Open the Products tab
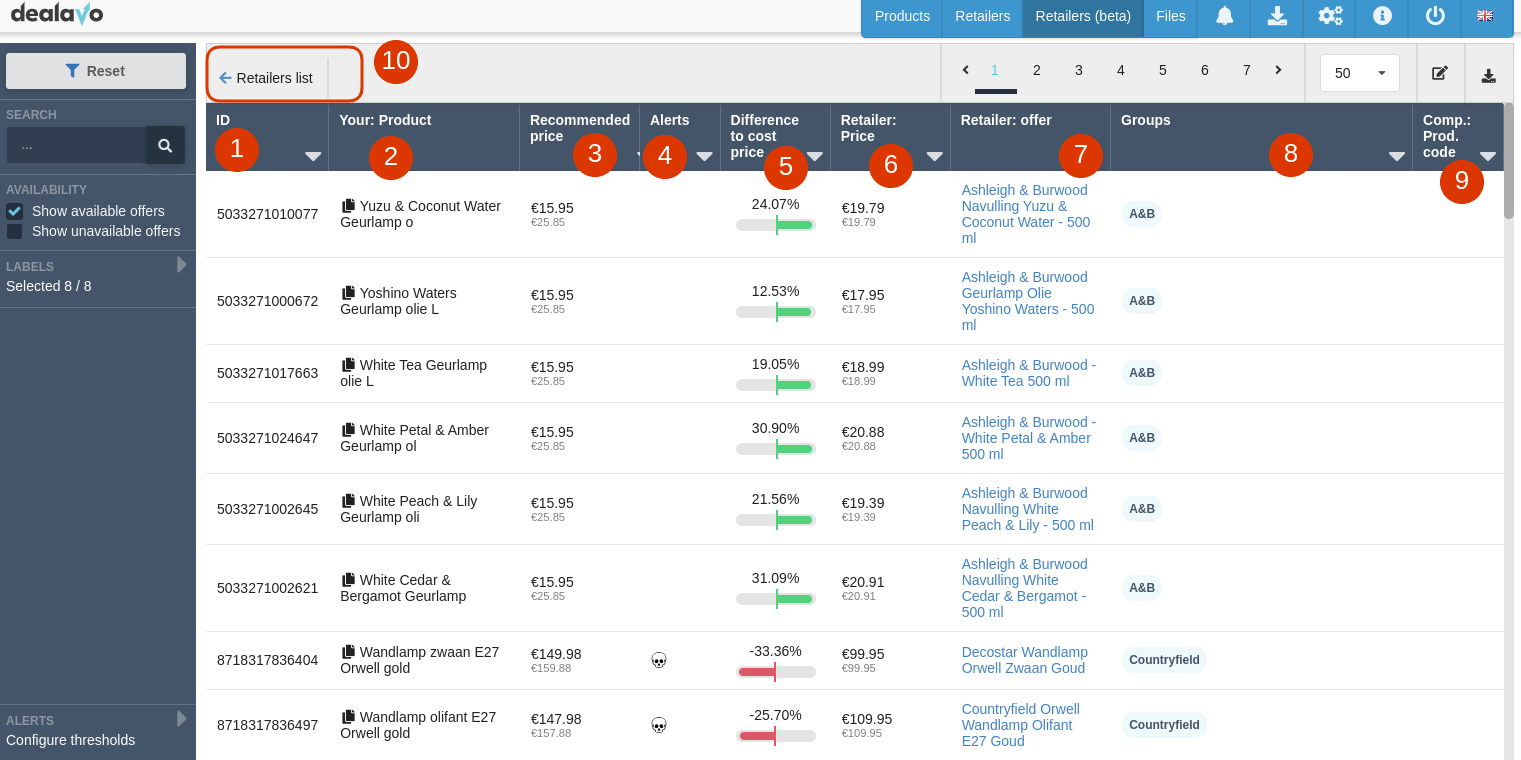Viewport: 1521px width, 760px height. (902, 16)
